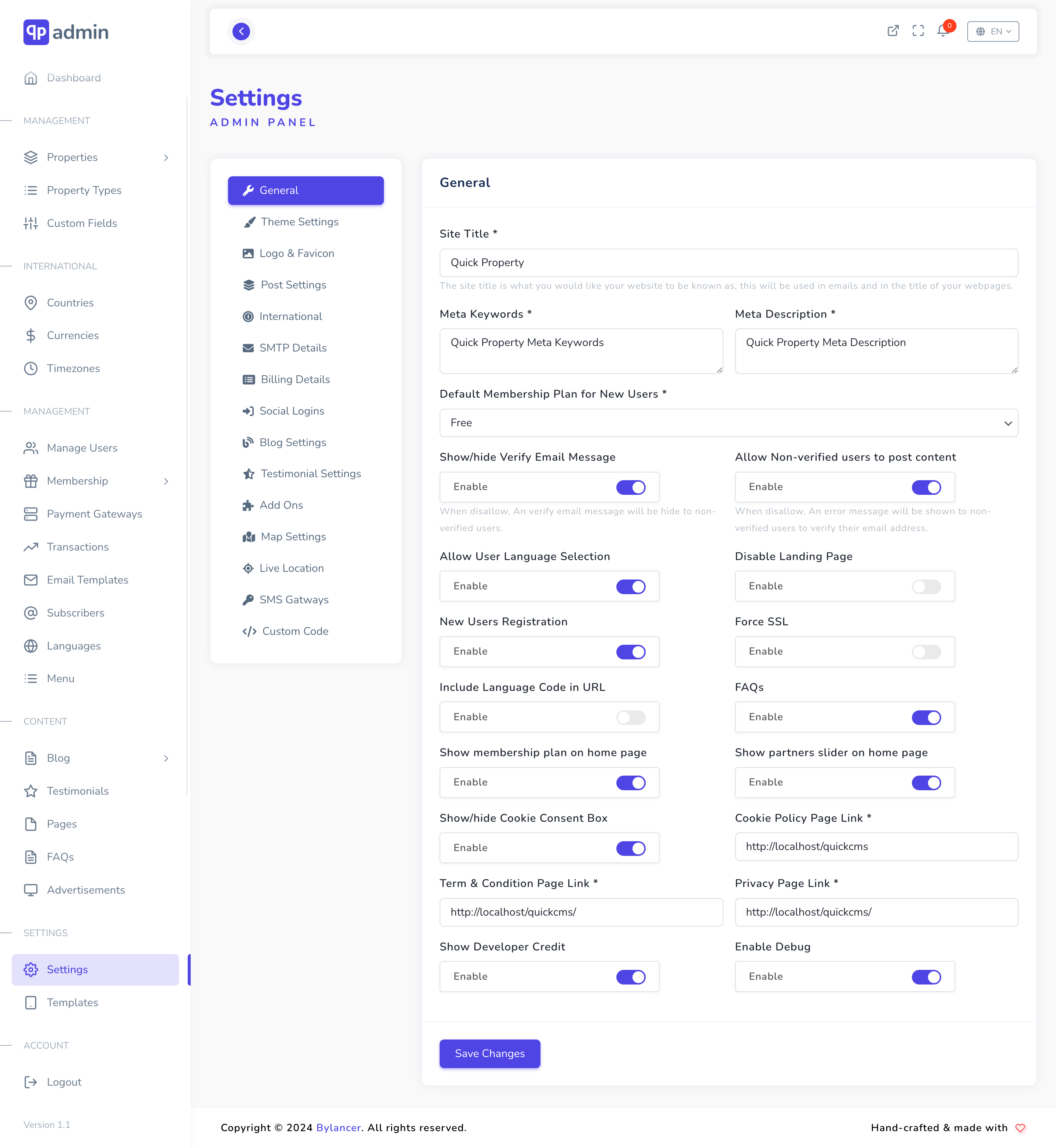Click Term & Condition Page Link field
Image resolution: width=1056 pixels, height=1148 pixels.
tap(581, 912)
